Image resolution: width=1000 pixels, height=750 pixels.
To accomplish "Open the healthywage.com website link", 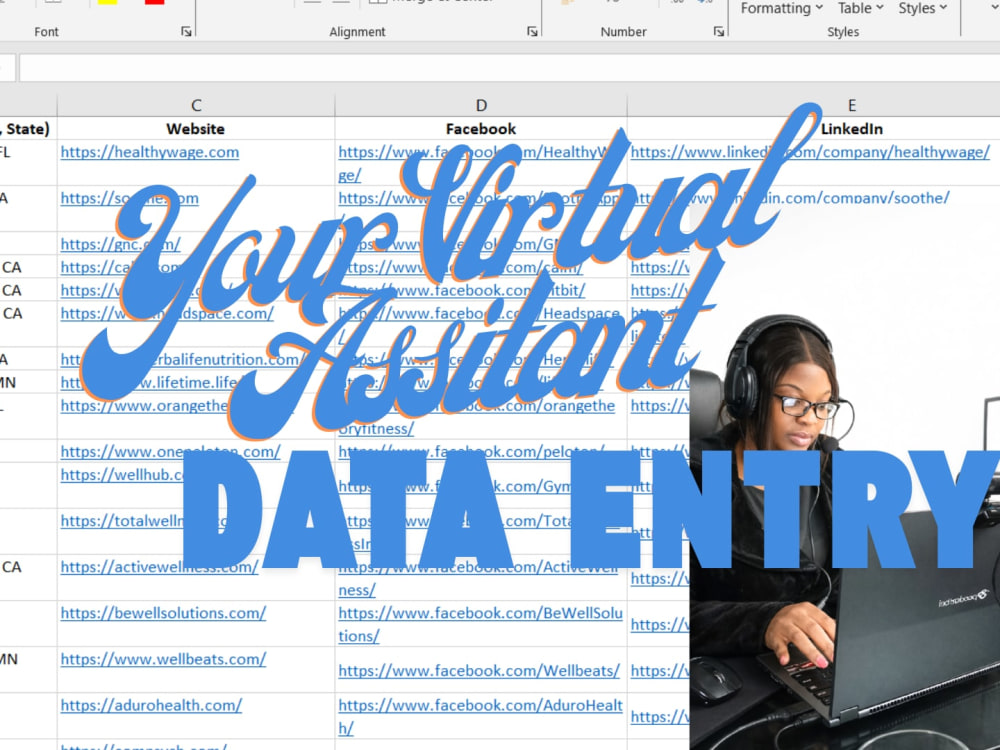I will [150, 152].
